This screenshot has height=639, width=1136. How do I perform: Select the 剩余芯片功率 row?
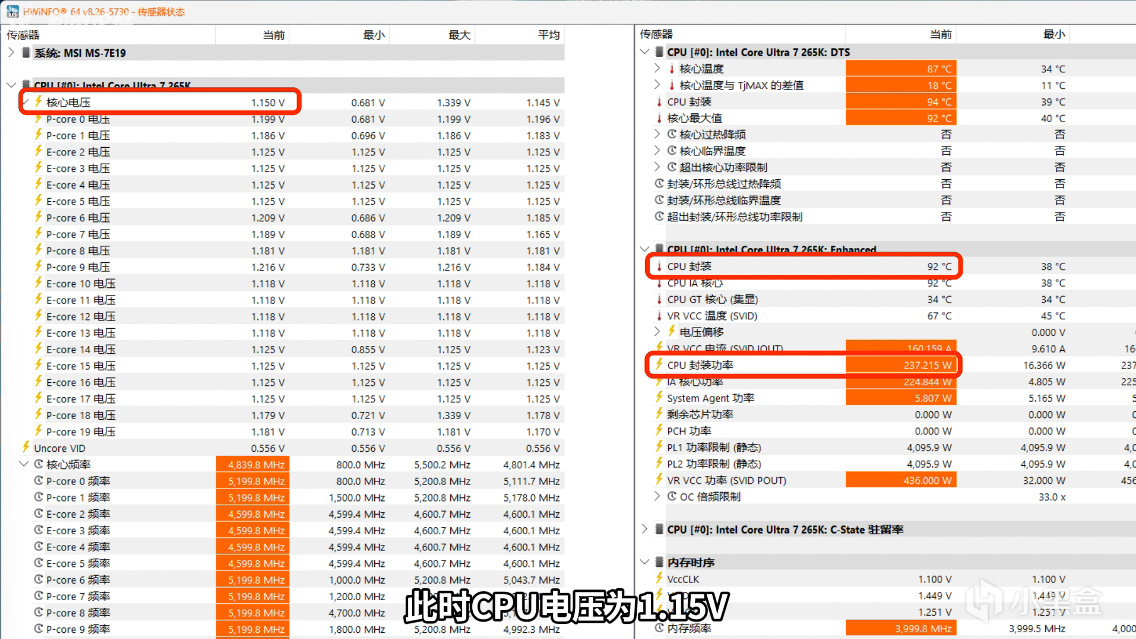pyautogui.click(x=887, y=414)
